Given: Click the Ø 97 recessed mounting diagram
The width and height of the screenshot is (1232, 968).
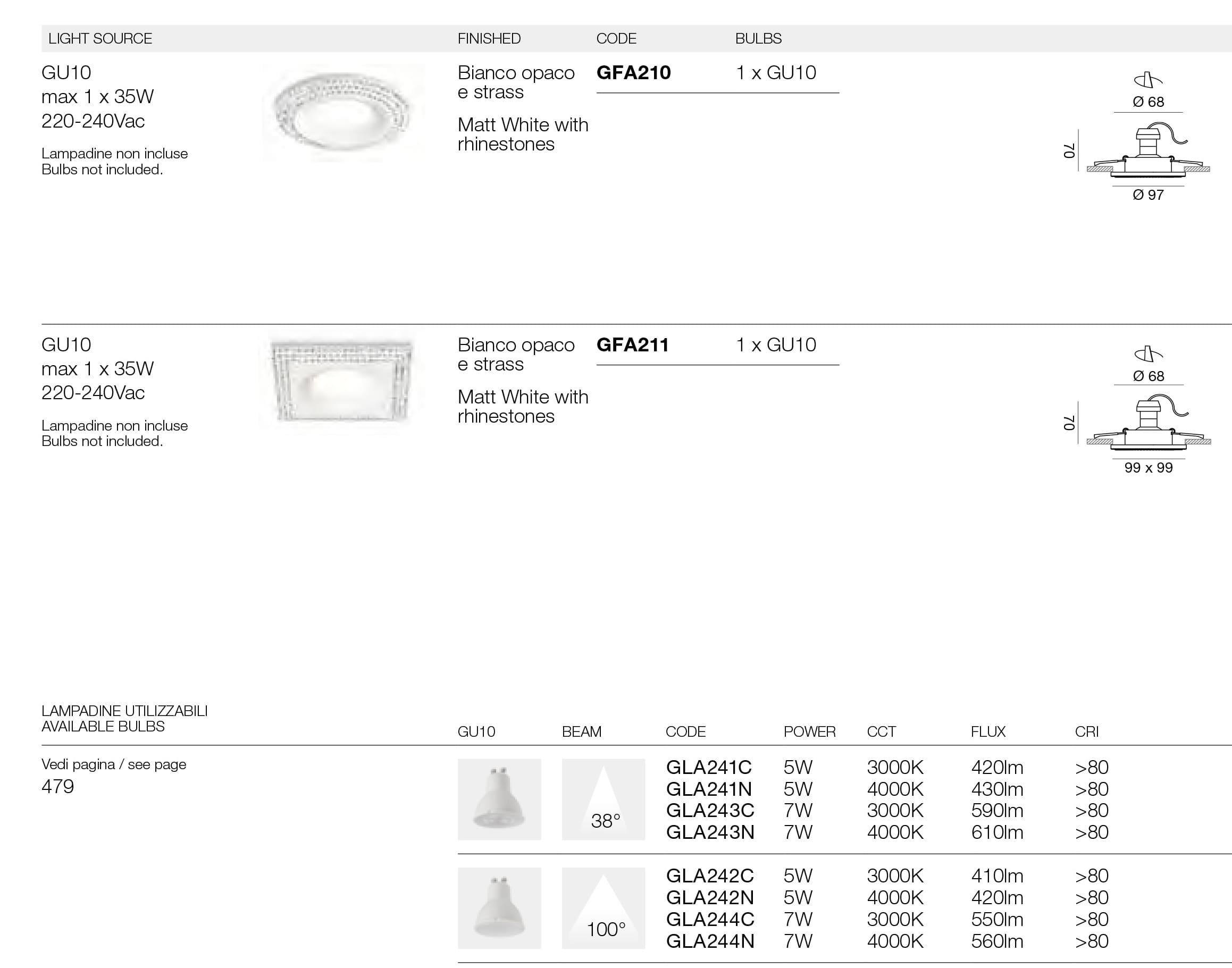Looking at the screenshot, I should pyautogui.click(x=1148, y=153).
